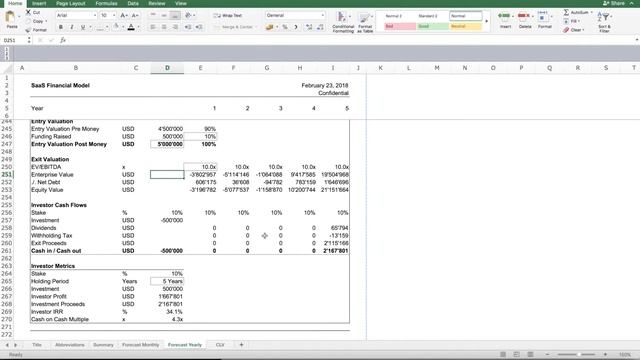Image resolution: width=640 pixels, height=360 pixels.
Task: Switch to the Insert ribbon tab
Action: pyautogui.click(x=39, y=3)
